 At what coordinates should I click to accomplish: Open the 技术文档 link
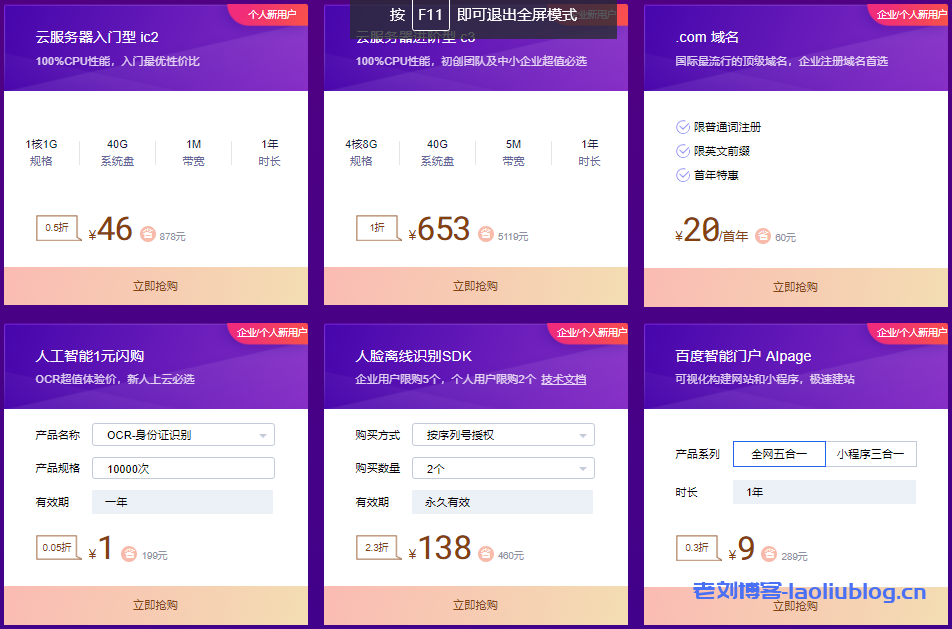pyautogui.click(x=564, y=378)
